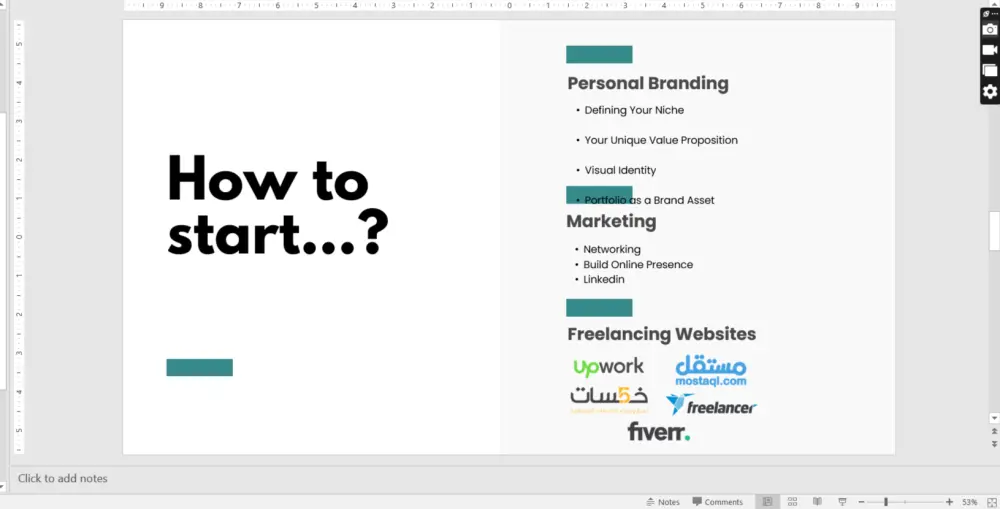Switch to Slide Sorter view
The height and width of the screenshot is (509, 1000).
pyautogui.click(x=792, y=502)
